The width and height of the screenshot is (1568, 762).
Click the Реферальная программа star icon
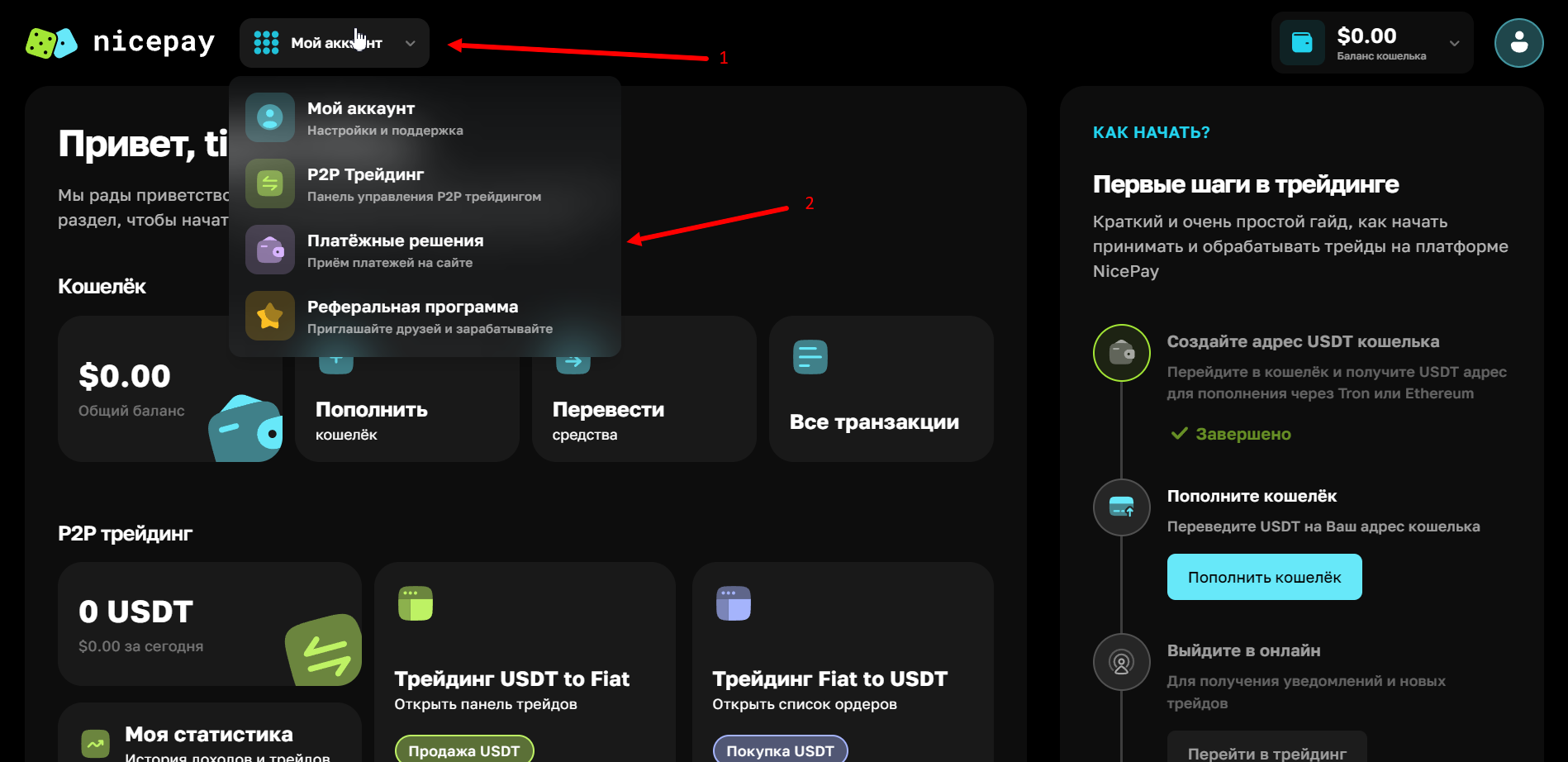tap(270, 316)
